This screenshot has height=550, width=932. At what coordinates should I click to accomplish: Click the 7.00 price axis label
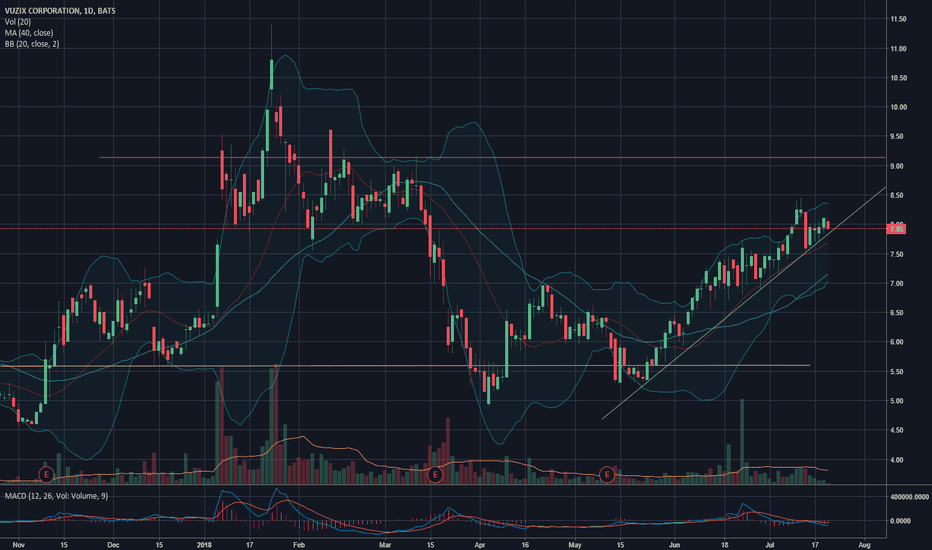[x=896, y=283]
